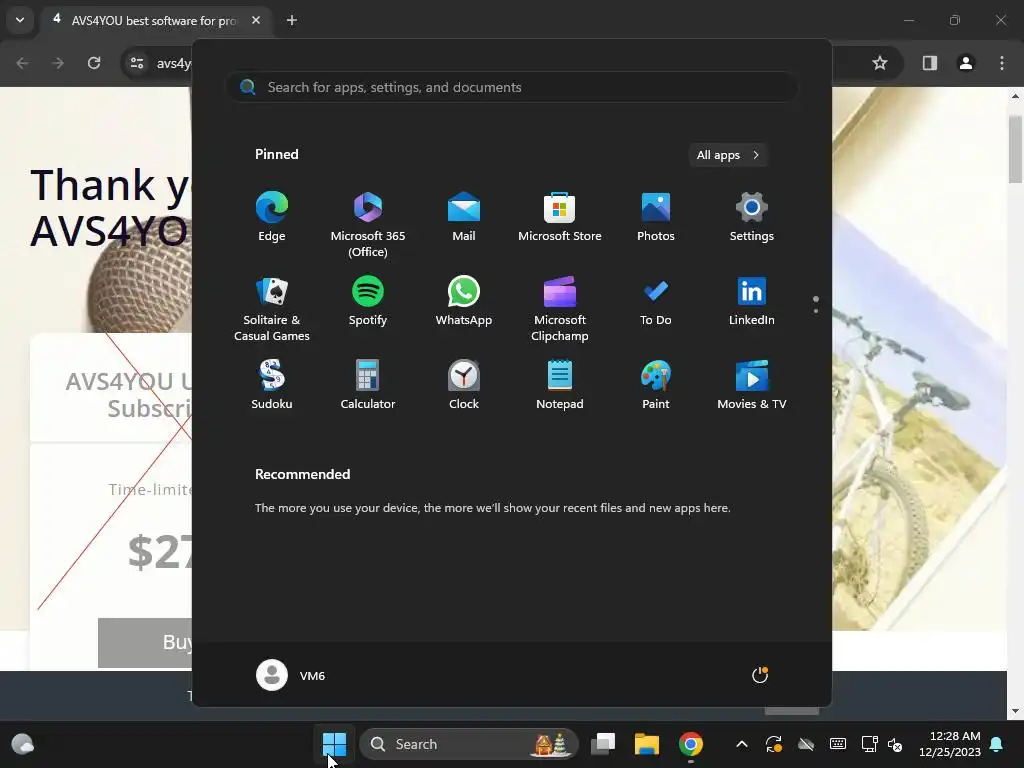1024x768 pixels.
Task: Open the Chrome three-dot menu
Action: (1002, 63)
